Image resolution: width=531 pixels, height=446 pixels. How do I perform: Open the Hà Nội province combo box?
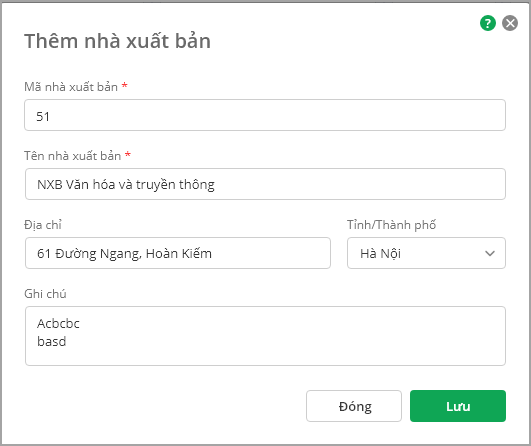(x=426, y=253)
